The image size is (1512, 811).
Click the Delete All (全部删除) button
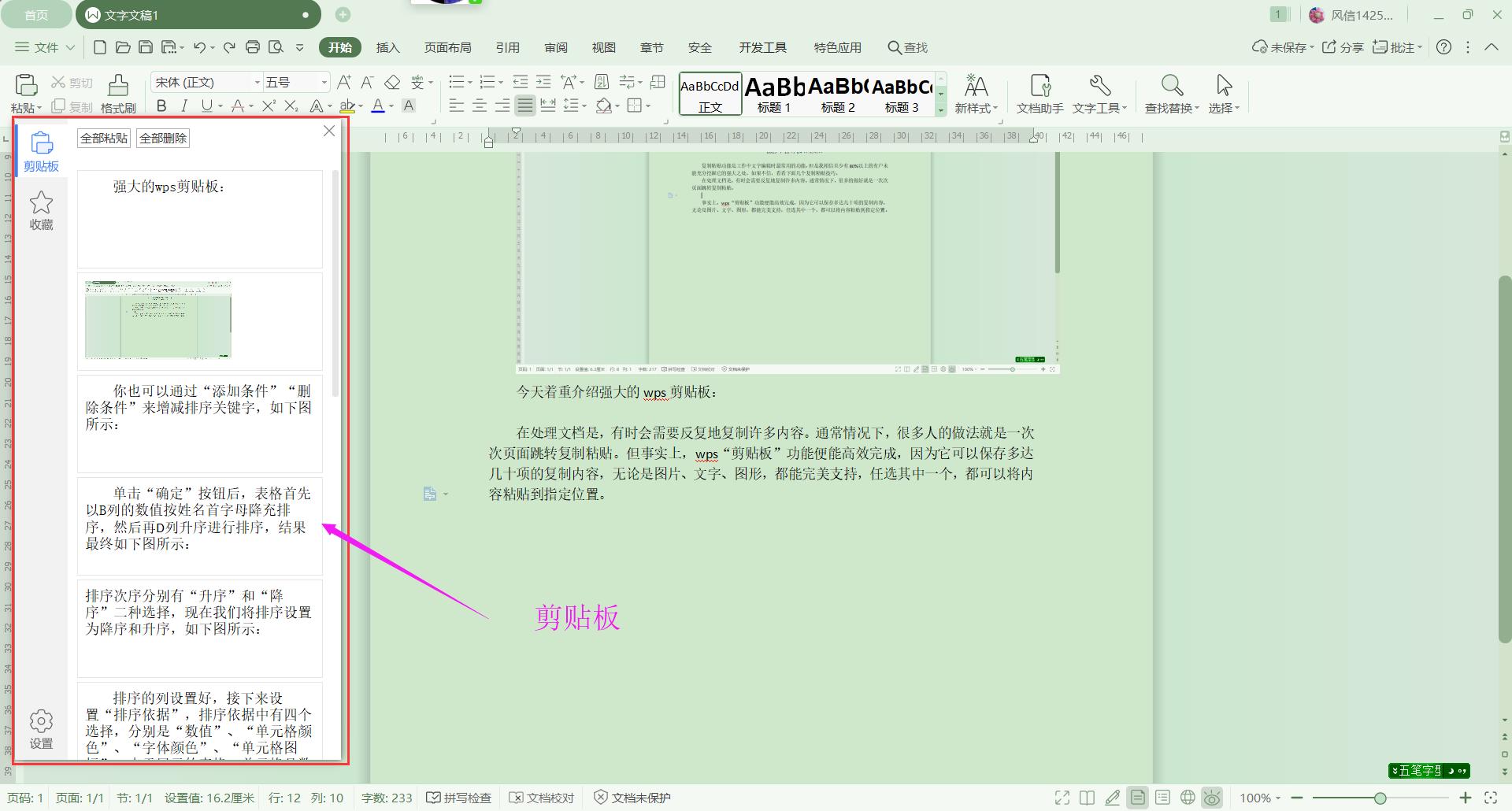pos(163,139)
